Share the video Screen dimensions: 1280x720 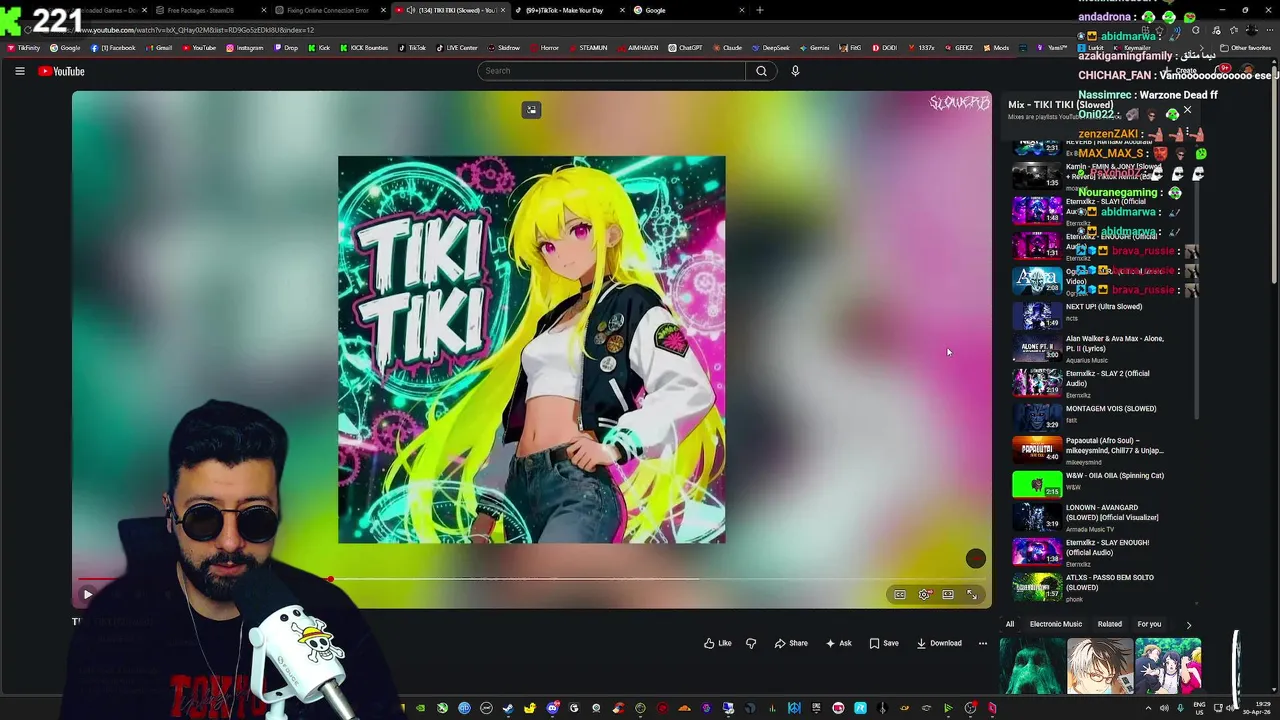click(x=791, y=643)
